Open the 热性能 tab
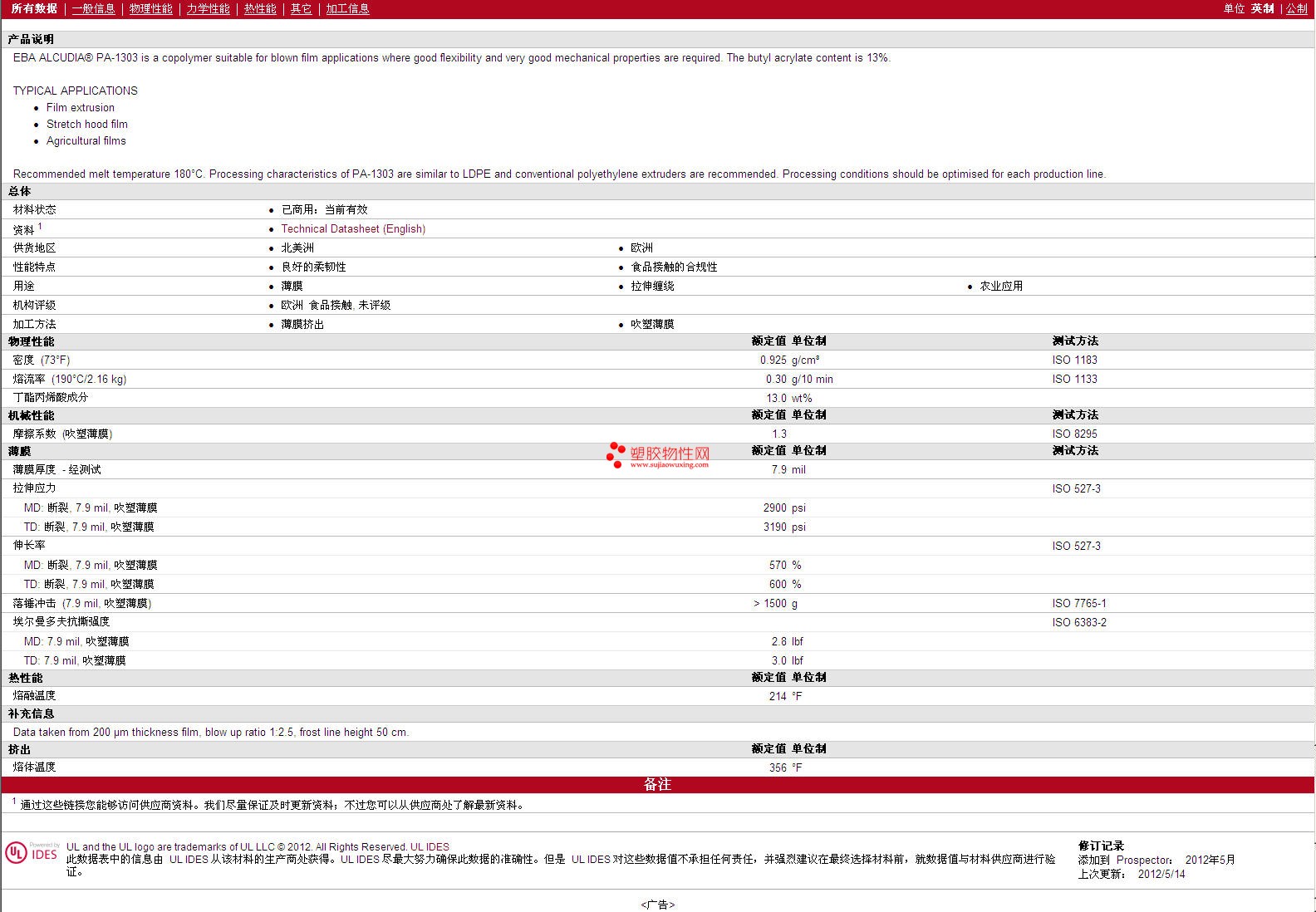The width and height of the screenshot is (1316, 912). coord(260,8)
